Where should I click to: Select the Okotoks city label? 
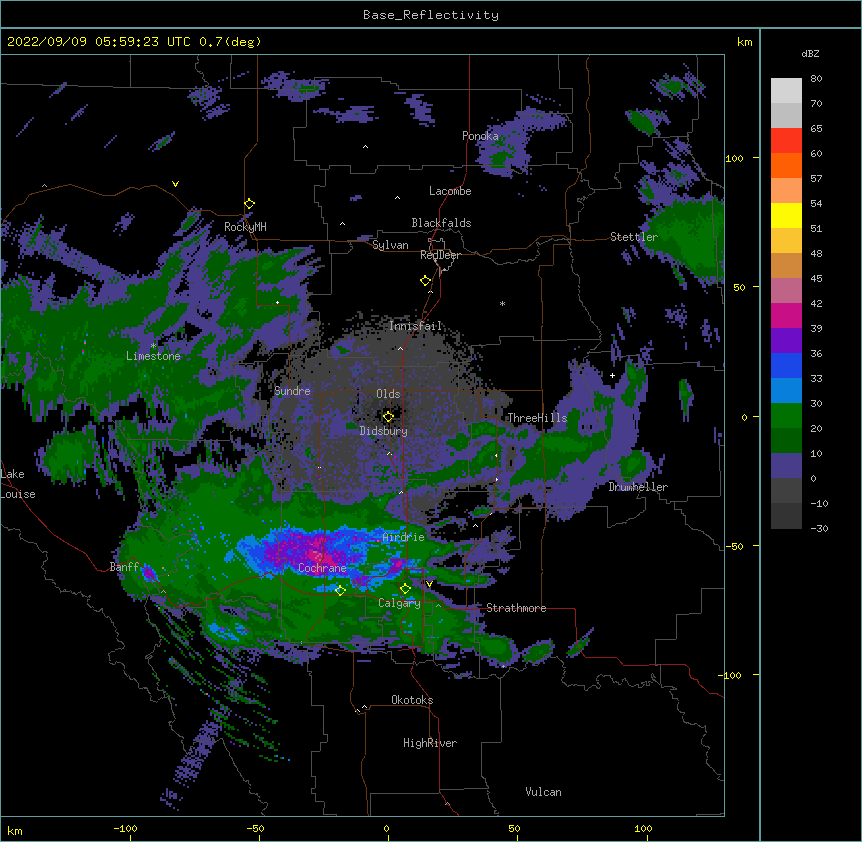[412, 700]
